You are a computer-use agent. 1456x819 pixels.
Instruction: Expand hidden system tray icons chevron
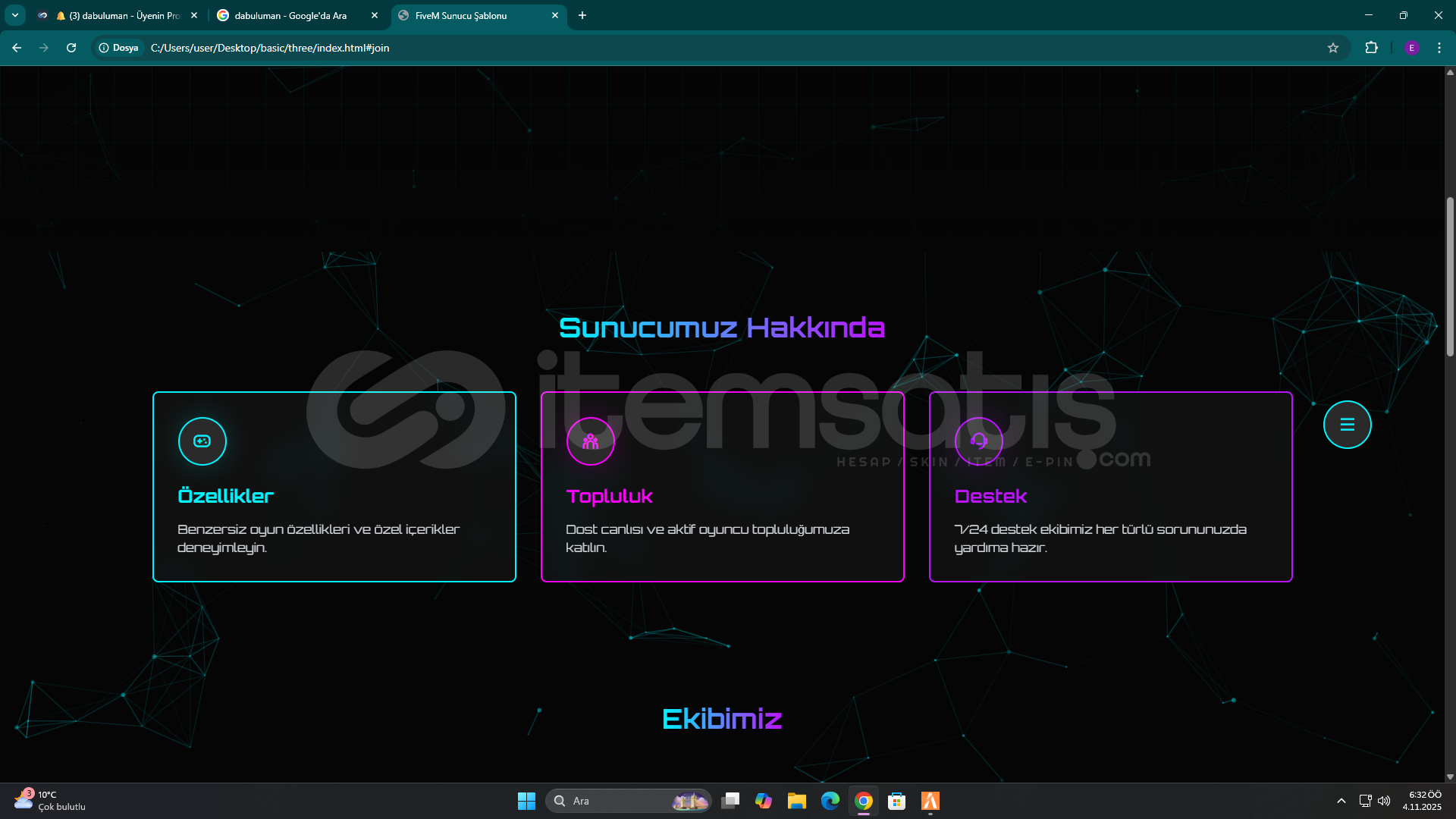point(1341,801)
